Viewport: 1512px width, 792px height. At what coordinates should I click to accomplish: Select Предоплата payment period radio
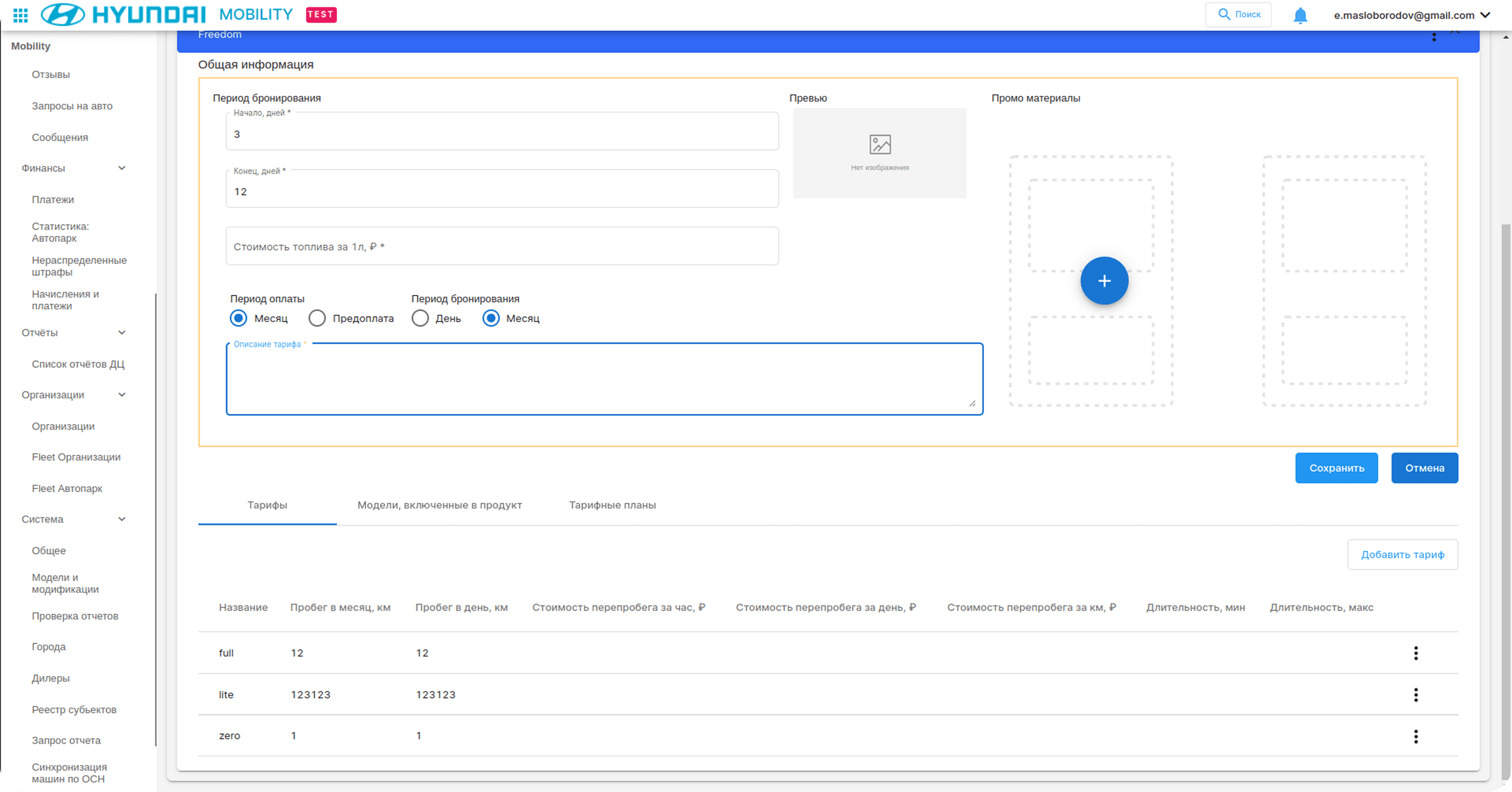point(317,318)
